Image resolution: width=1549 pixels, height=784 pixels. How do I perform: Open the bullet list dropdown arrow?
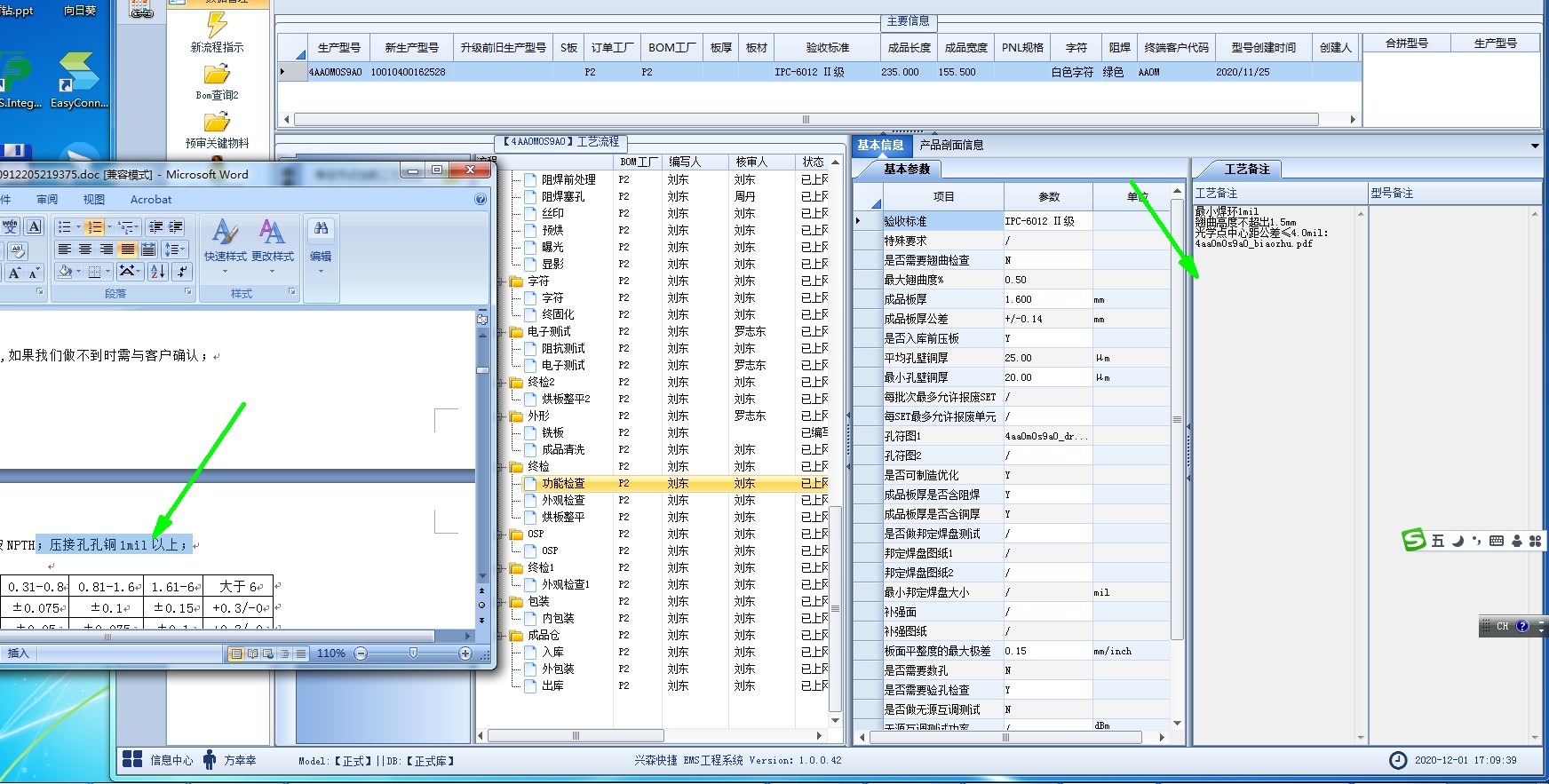(78, 227)
